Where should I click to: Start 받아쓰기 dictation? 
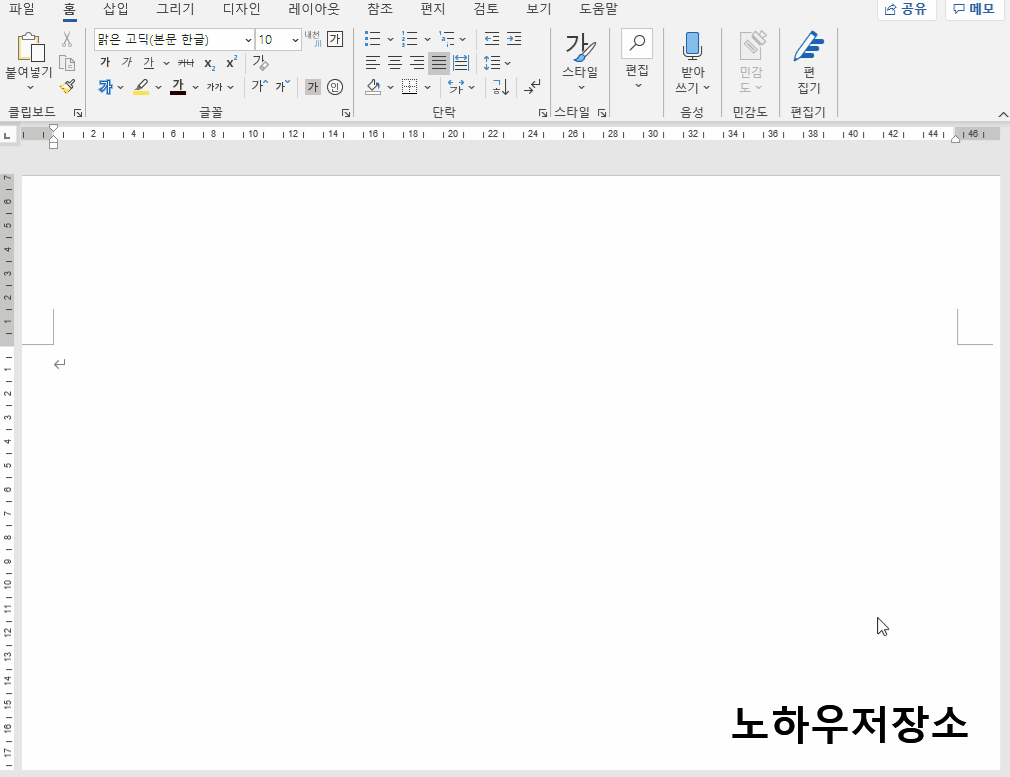pyautogui.click(x=692, y=62)
